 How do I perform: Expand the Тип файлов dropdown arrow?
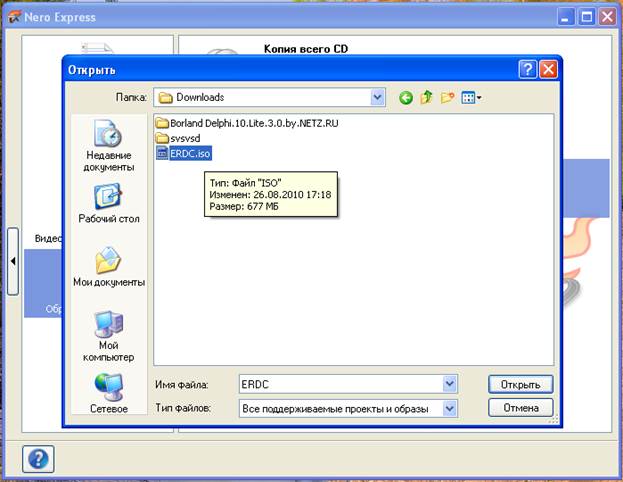pyautogui.click(x=449, y=408)
